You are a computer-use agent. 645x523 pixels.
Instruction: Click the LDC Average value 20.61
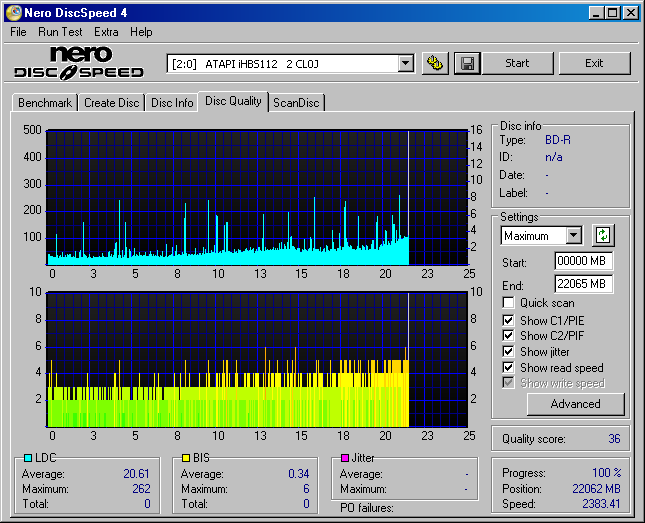point(136,474)
